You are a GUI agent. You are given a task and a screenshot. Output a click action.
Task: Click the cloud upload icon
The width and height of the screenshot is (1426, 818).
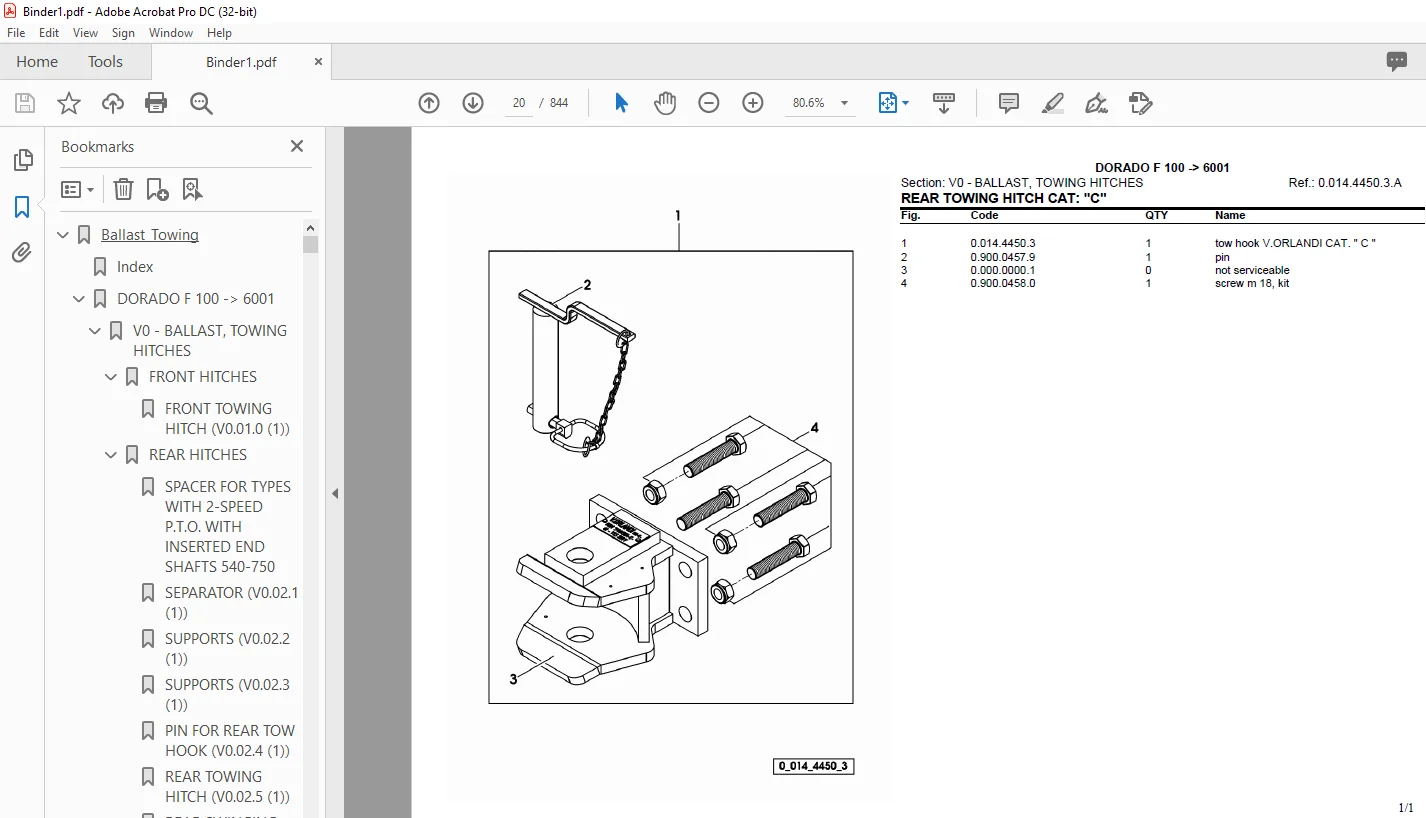point(113,103)
